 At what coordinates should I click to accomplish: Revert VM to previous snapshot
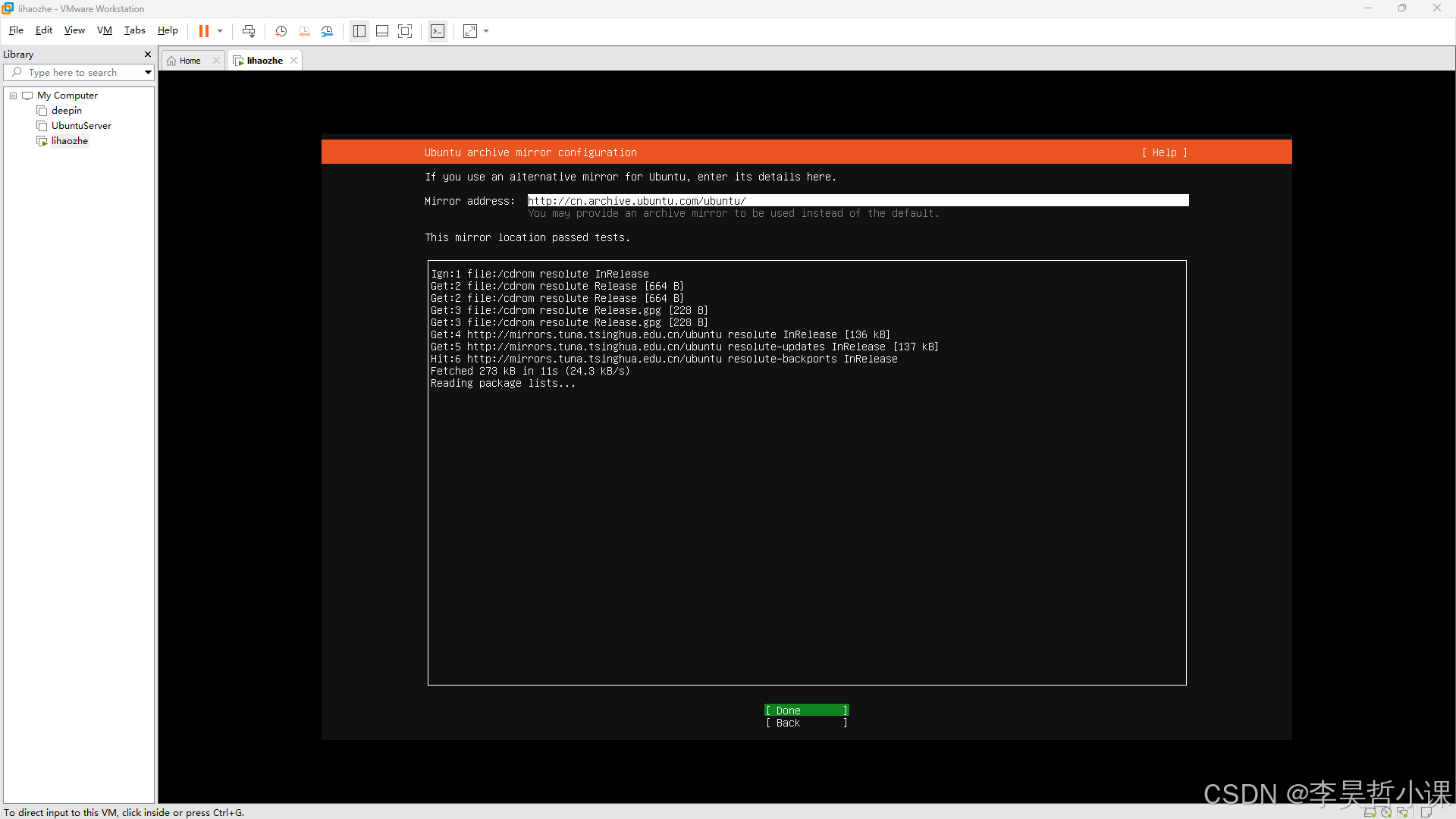304,31
